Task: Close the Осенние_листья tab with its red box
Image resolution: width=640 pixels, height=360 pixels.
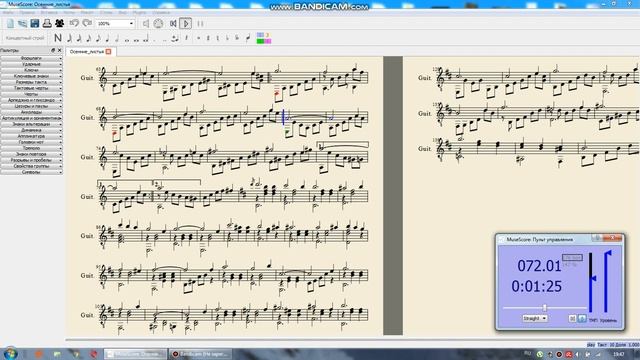Action: click(109, 51)
